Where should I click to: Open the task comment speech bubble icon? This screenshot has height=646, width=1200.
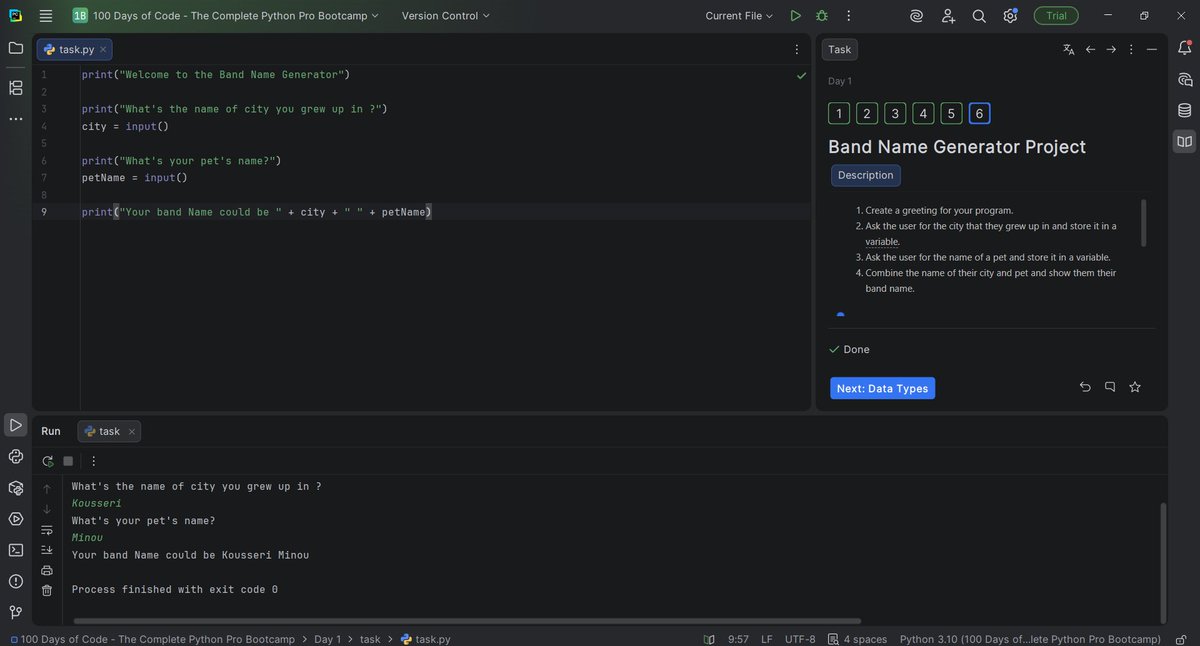tap(1110, 387)
